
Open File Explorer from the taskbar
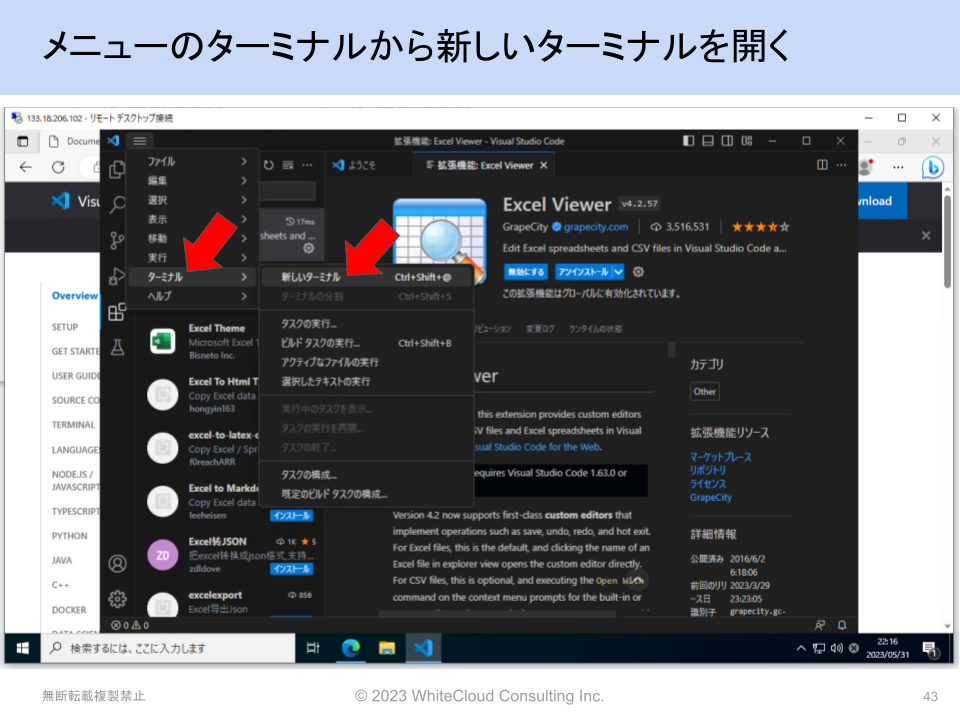pyautogui.click(x=386, y=648)
